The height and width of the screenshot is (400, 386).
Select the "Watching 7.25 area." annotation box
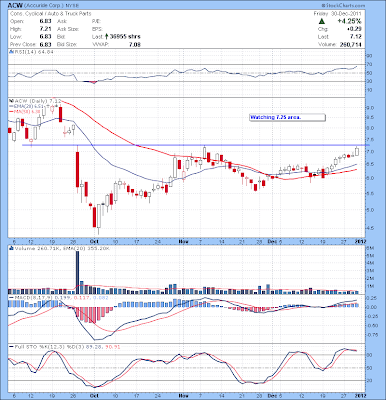point(287,117)
